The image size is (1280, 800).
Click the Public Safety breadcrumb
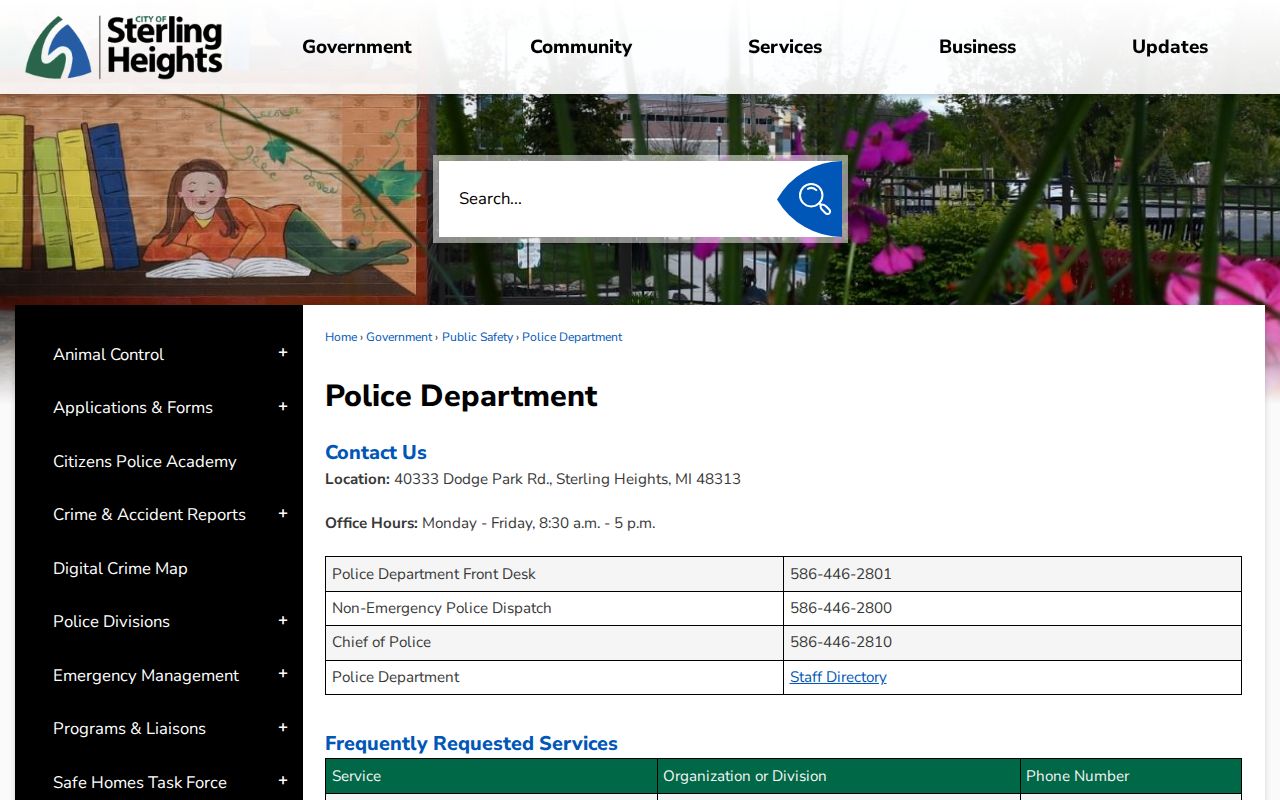(x=477, y=337)
